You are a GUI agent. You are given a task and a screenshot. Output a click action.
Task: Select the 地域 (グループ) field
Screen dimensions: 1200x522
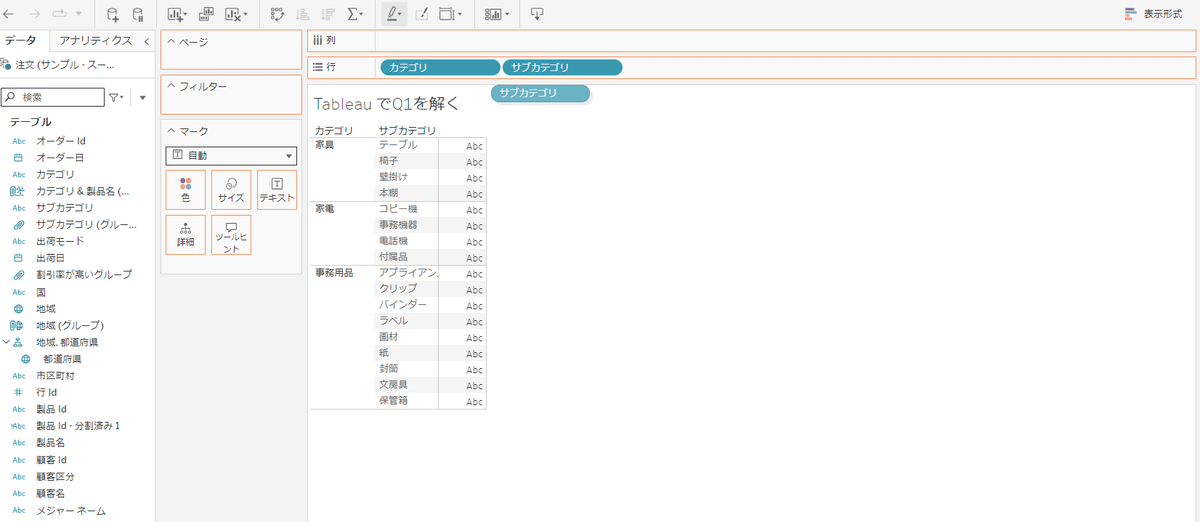pos(70,325)
